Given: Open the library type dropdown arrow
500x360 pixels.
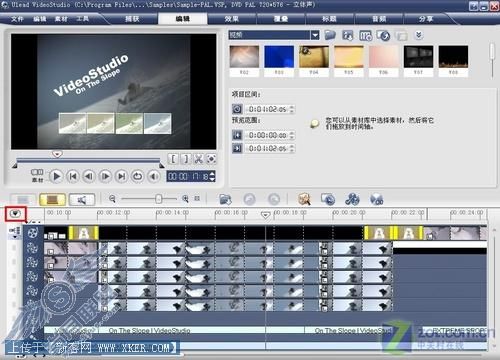Looking at the screenshot, I should click(315, 35).
